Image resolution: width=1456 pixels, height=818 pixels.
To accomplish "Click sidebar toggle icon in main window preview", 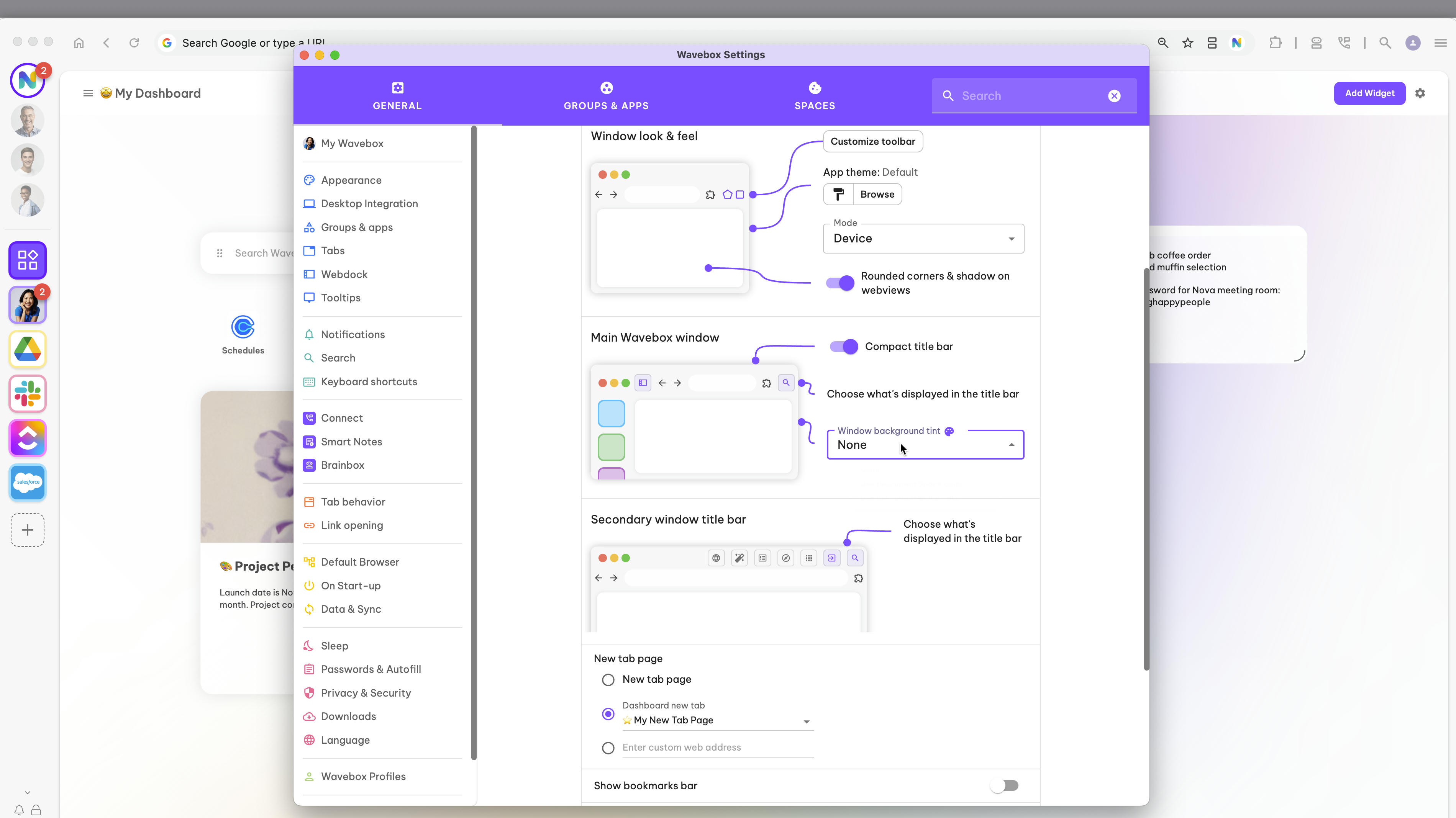I will [643, 383].
